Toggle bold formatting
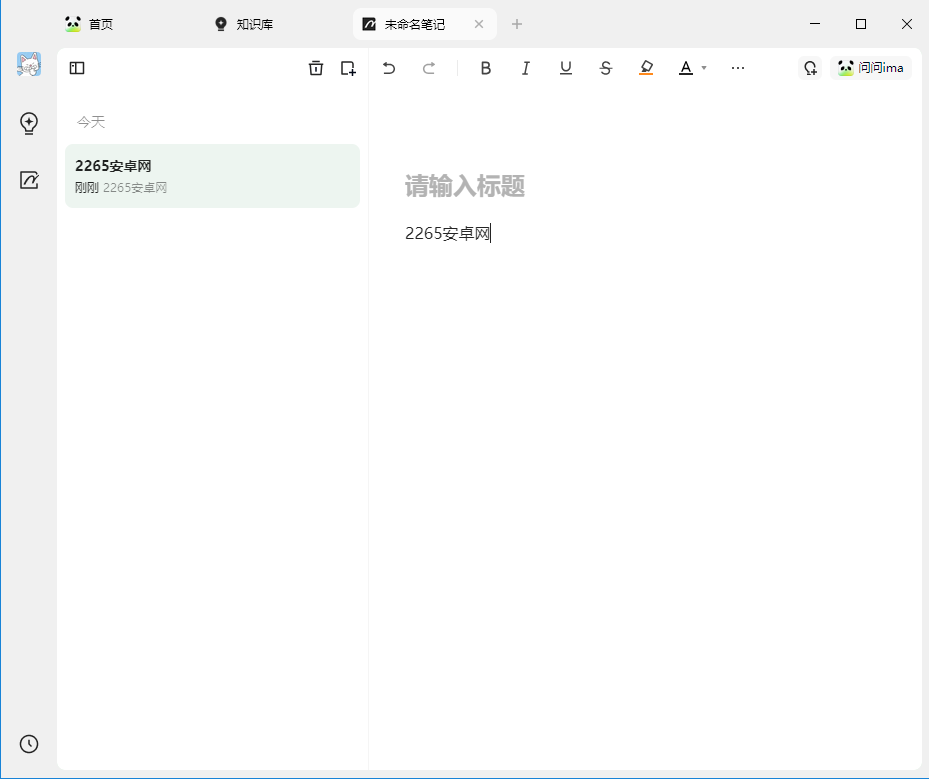 pyautogui.click(x=486, y=68)
